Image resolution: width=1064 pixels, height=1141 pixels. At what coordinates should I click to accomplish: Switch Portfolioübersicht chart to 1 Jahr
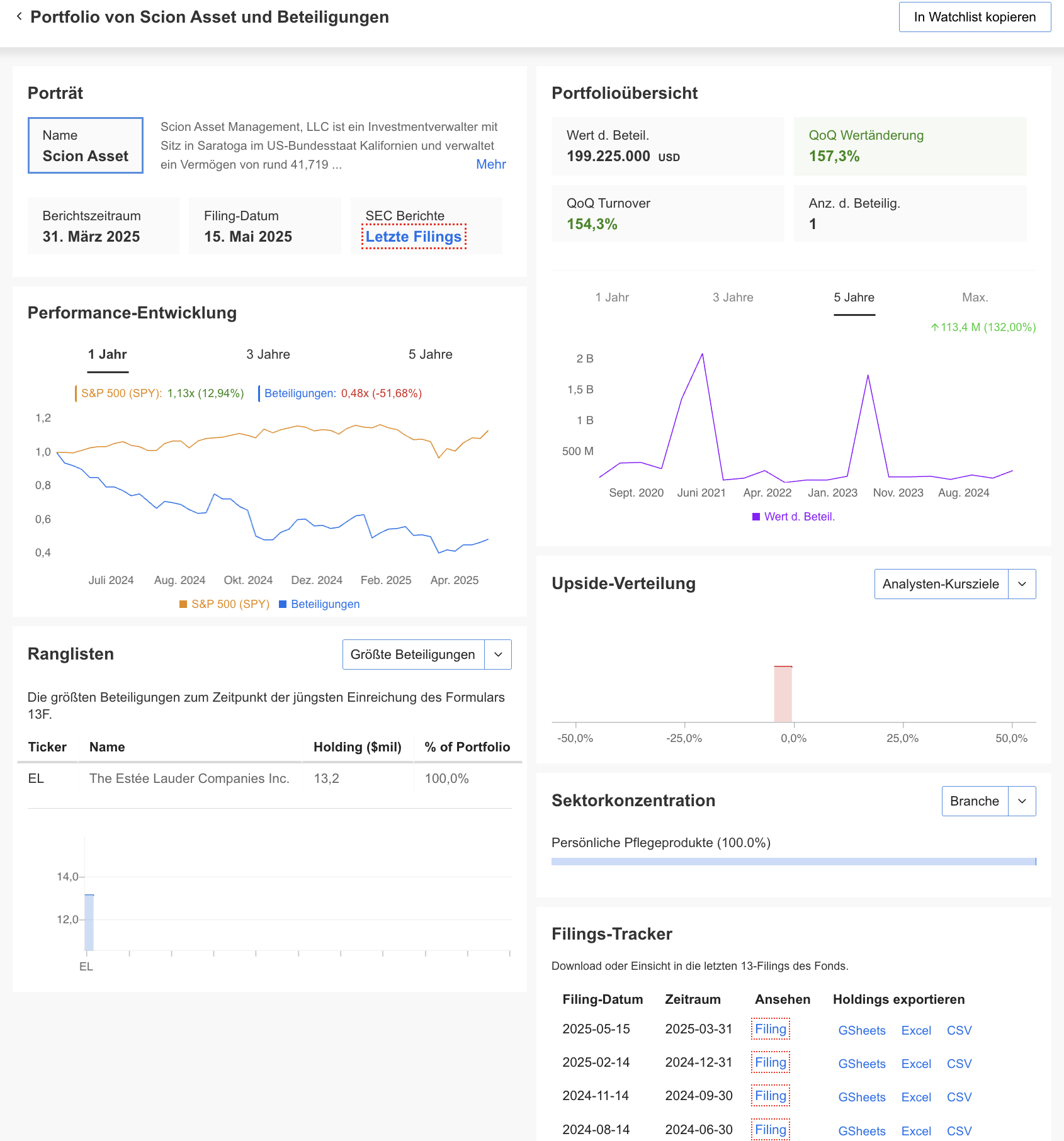[612, 298]
